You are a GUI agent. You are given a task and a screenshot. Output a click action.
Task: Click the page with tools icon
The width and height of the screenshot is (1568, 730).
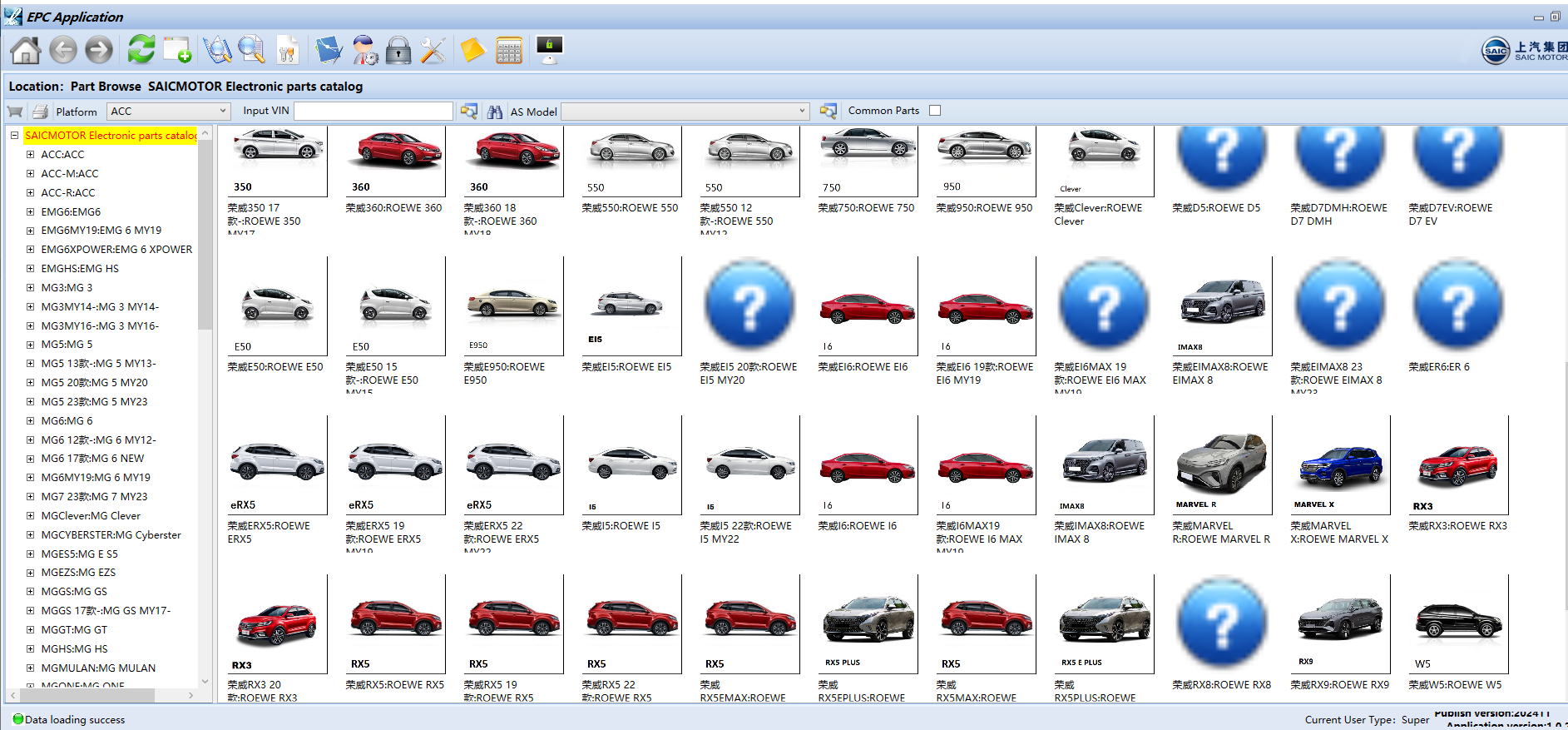287,50
